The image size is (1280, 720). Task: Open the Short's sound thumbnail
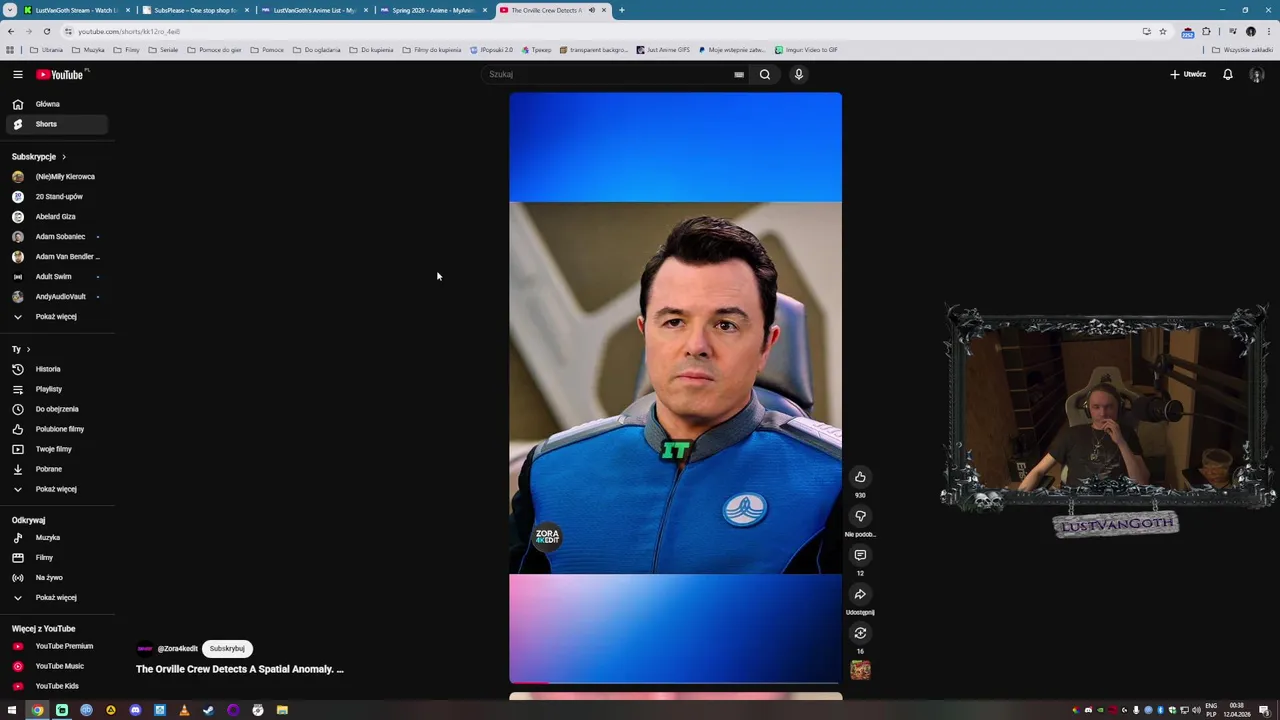[x=860, y=670]
